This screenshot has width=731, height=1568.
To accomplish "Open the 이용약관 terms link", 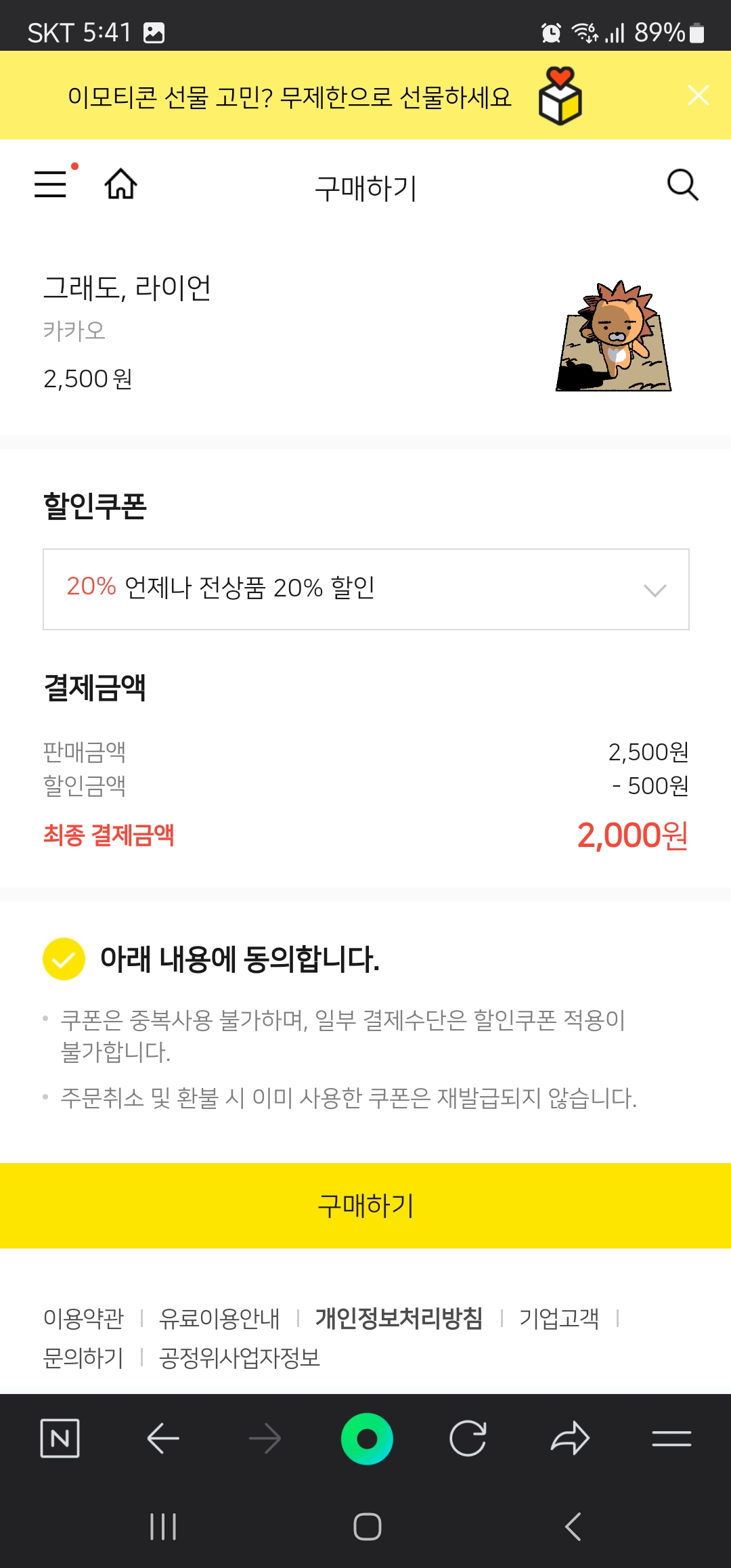I will (83, 1318).
